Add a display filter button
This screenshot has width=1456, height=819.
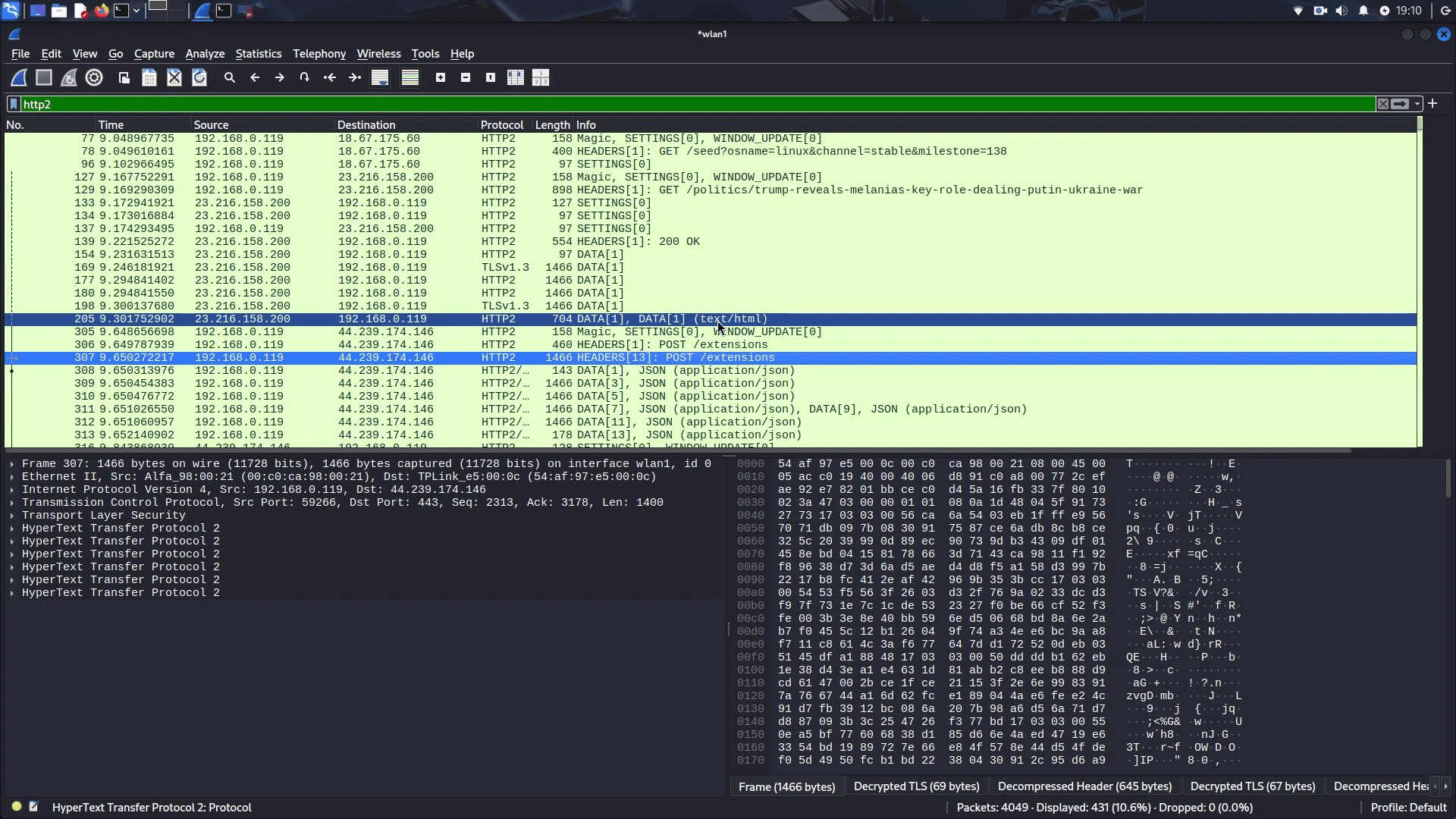click(1432, 103)
